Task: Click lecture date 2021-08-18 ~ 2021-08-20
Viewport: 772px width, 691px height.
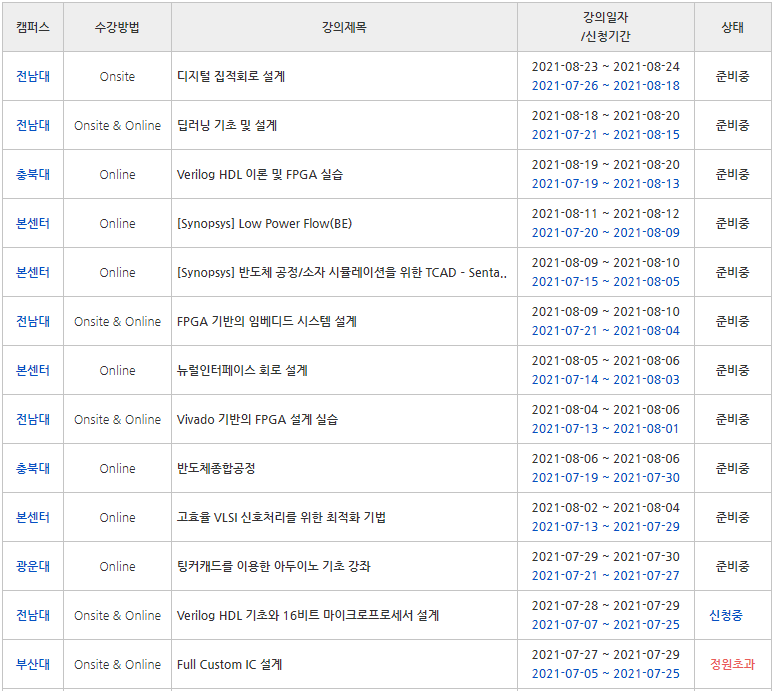Action: [606, 115]
